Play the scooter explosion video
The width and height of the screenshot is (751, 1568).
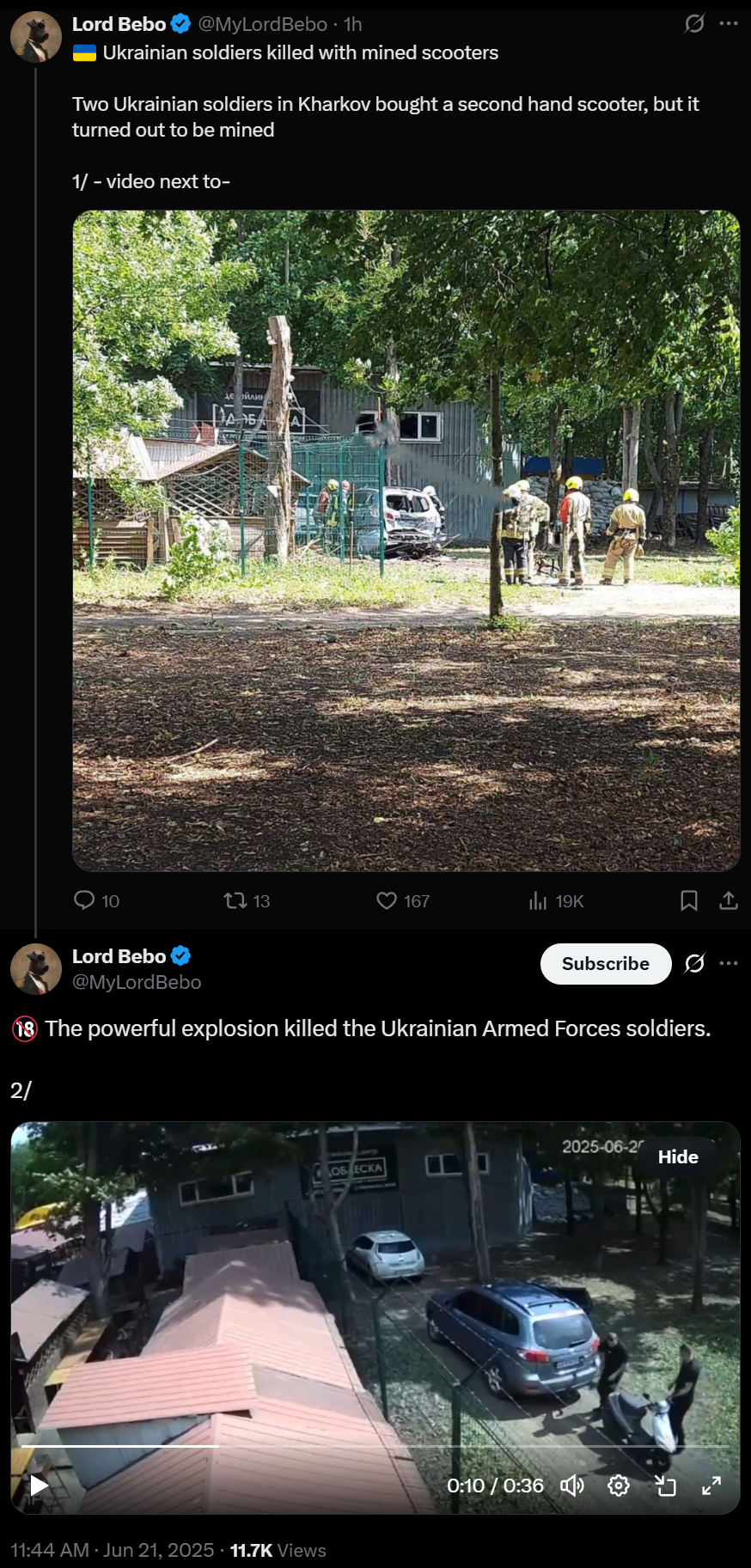tap(39, 1485)
